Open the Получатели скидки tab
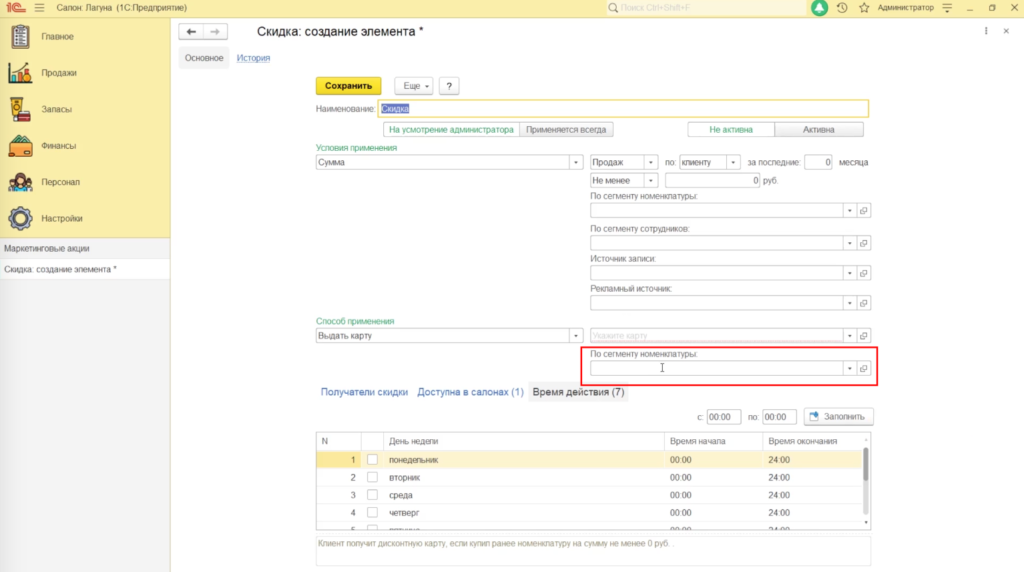Screen dimensions: 1024x572 click(x=364, y=392)
